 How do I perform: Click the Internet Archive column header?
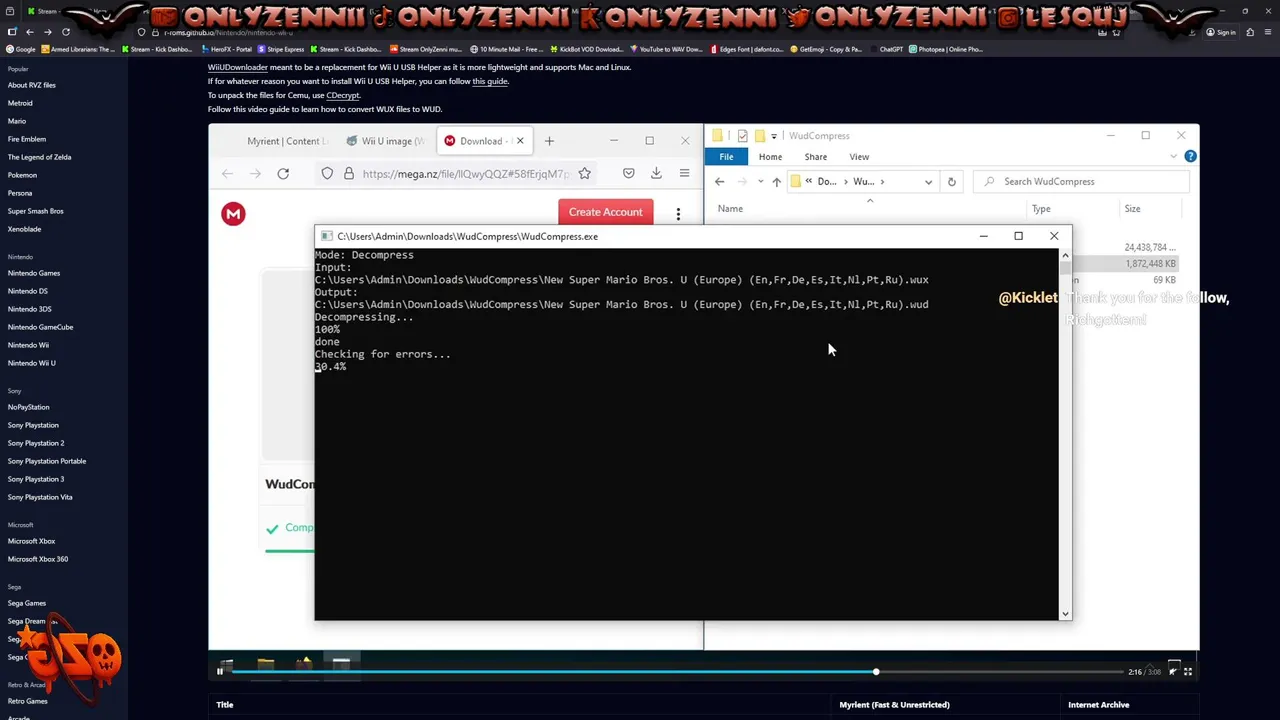[x=1098, y=705]
